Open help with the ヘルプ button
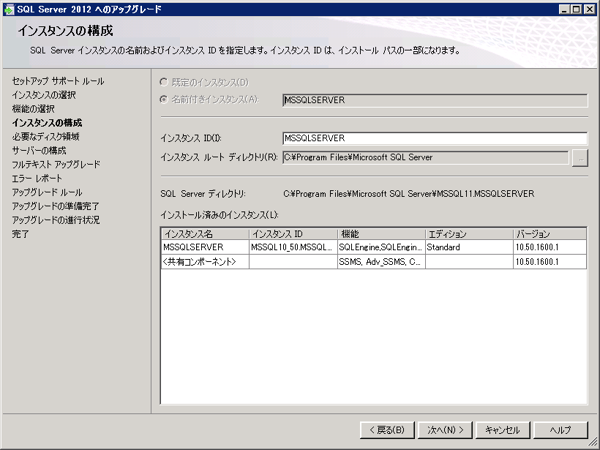 coord(561,430)
